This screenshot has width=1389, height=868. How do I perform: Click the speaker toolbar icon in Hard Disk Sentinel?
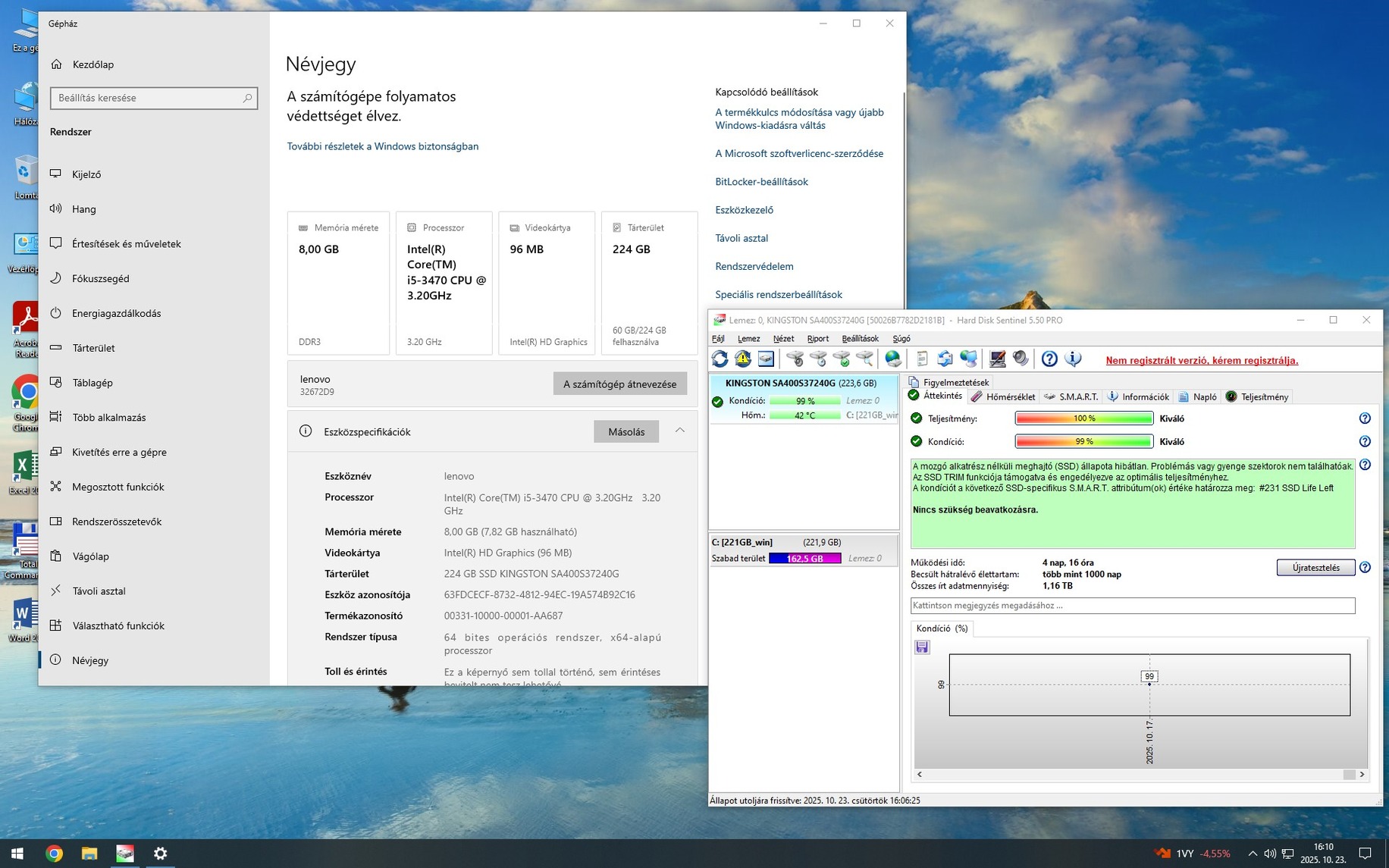point(1021,359)
